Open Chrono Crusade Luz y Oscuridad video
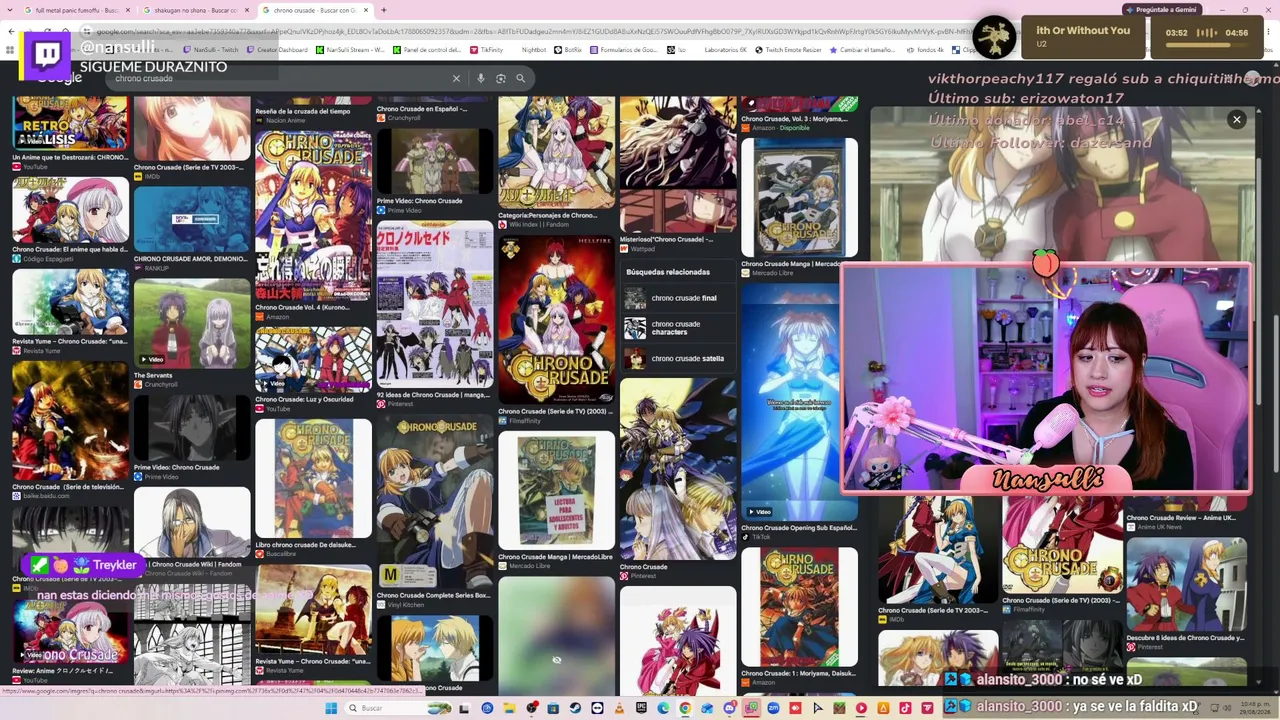The width and height of the screenshot is (1280, 720). click(x=313, y=360)
